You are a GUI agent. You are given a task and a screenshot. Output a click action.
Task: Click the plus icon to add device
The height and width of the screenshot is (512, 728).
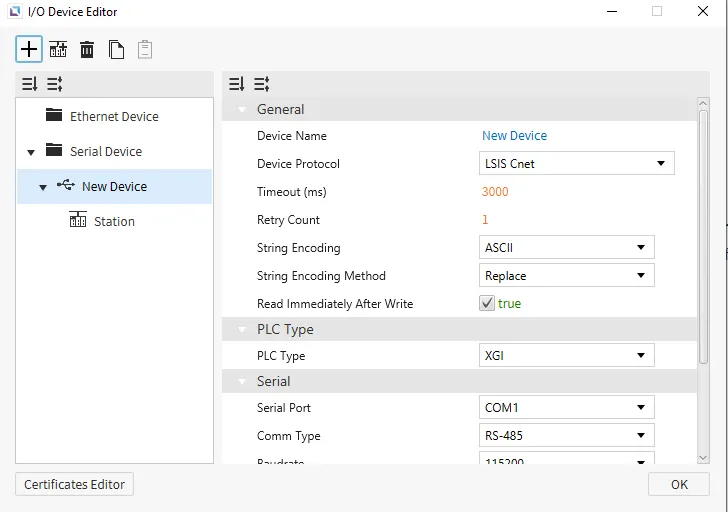point(29,49)
